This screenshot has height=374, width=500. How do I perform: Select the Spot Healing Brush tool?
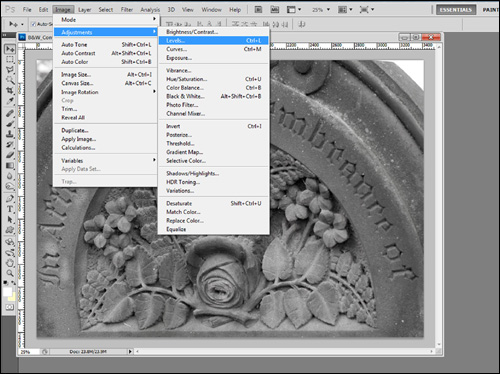[x=10, y=113]
